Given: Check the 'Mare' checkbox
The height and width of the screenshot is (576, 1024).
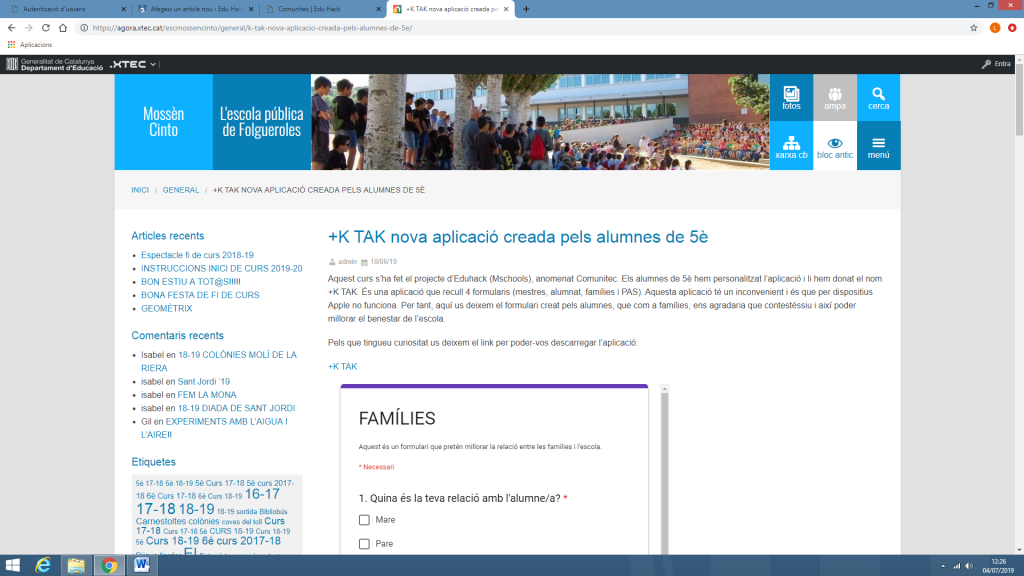Looking at the screenshot, I should click(x=364, y=520).
